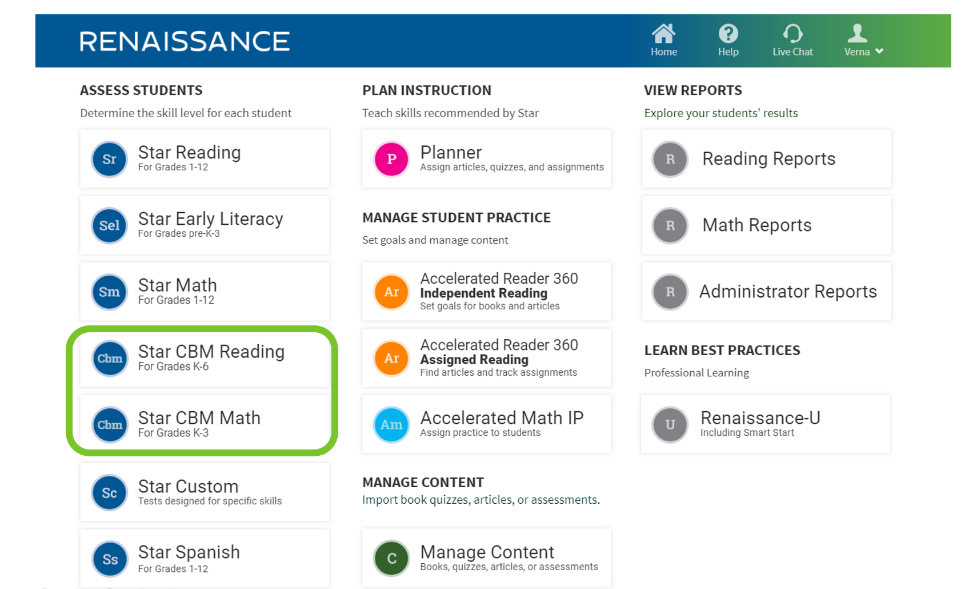The width and height of the screenshot is (965, 589).
Task: Click the Sc Star Custom icon
Action: [110, 493]
